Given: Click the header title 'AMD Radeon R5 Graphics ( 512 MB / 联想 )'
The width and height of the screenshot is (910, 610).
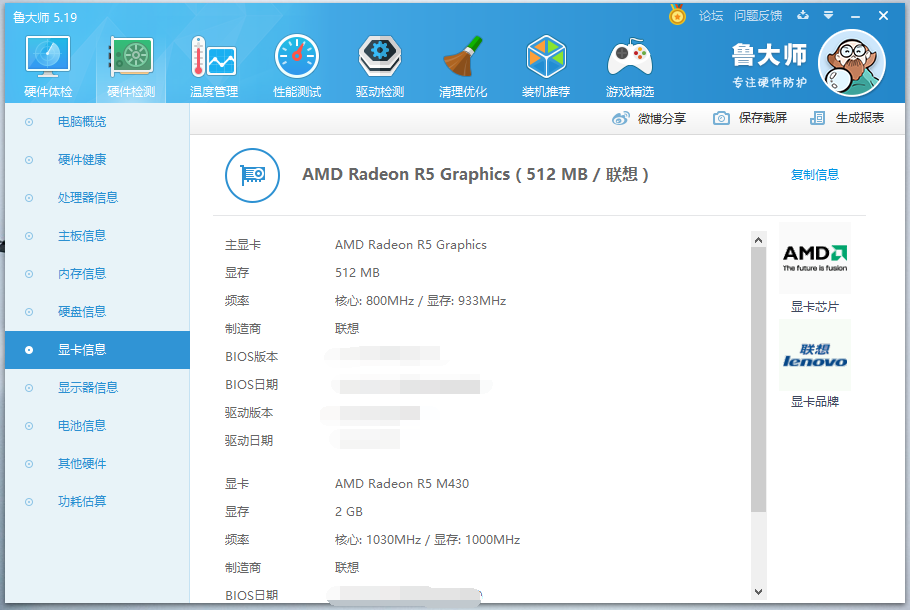Looking at the screenshot, I should 475,175.
